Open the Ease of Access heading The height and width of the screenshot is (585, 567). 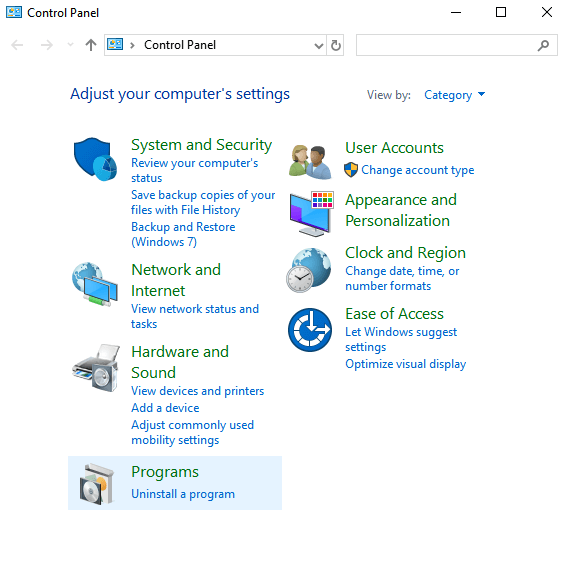[394, 314]
